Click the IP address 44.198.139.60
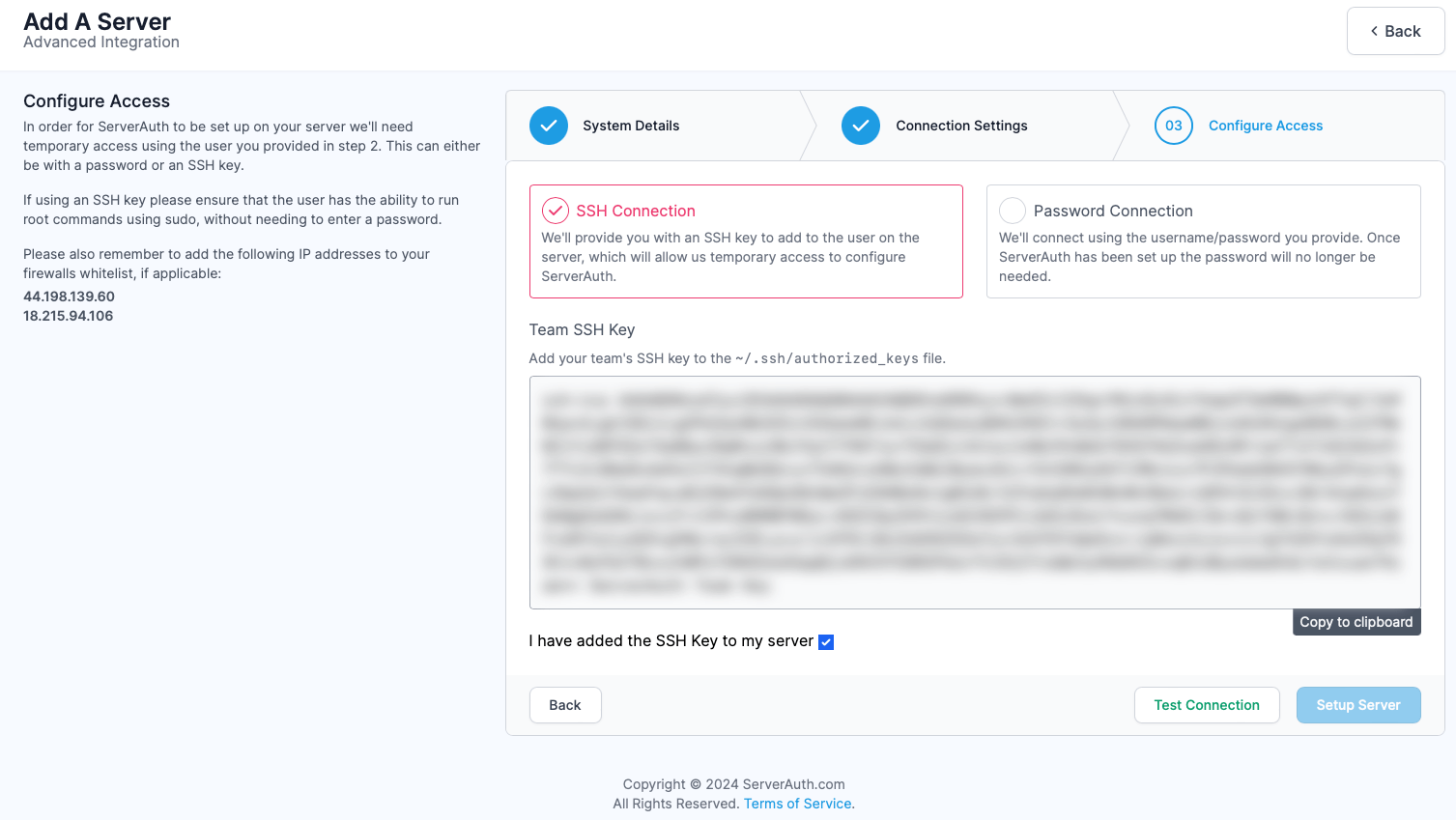Viewport: 1456px width, 820px height. [x=69, y=297]
